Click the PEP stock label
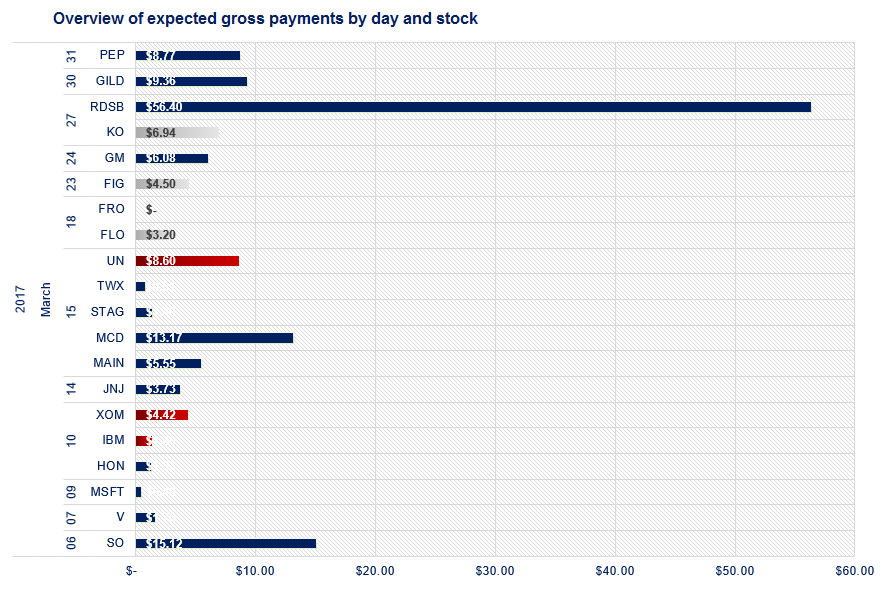This screenshot has width=884, height=597. [112, 55]
